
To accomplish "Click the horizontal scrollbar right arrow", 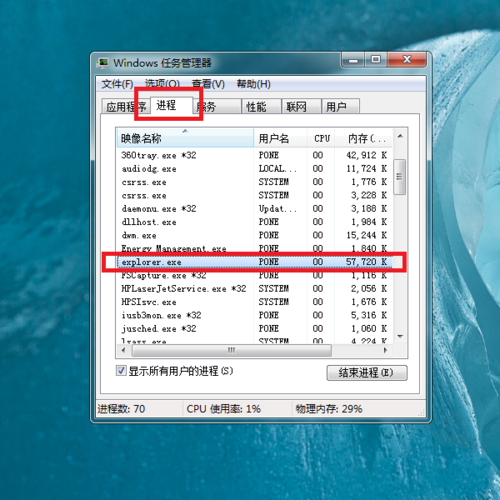I will 386,350.
